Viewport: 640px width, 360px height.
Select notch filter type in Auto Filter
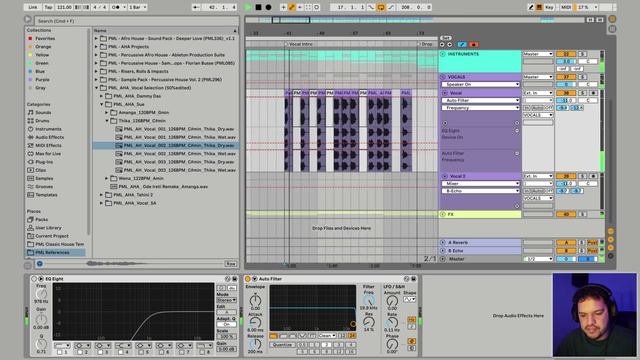point(302,336)
